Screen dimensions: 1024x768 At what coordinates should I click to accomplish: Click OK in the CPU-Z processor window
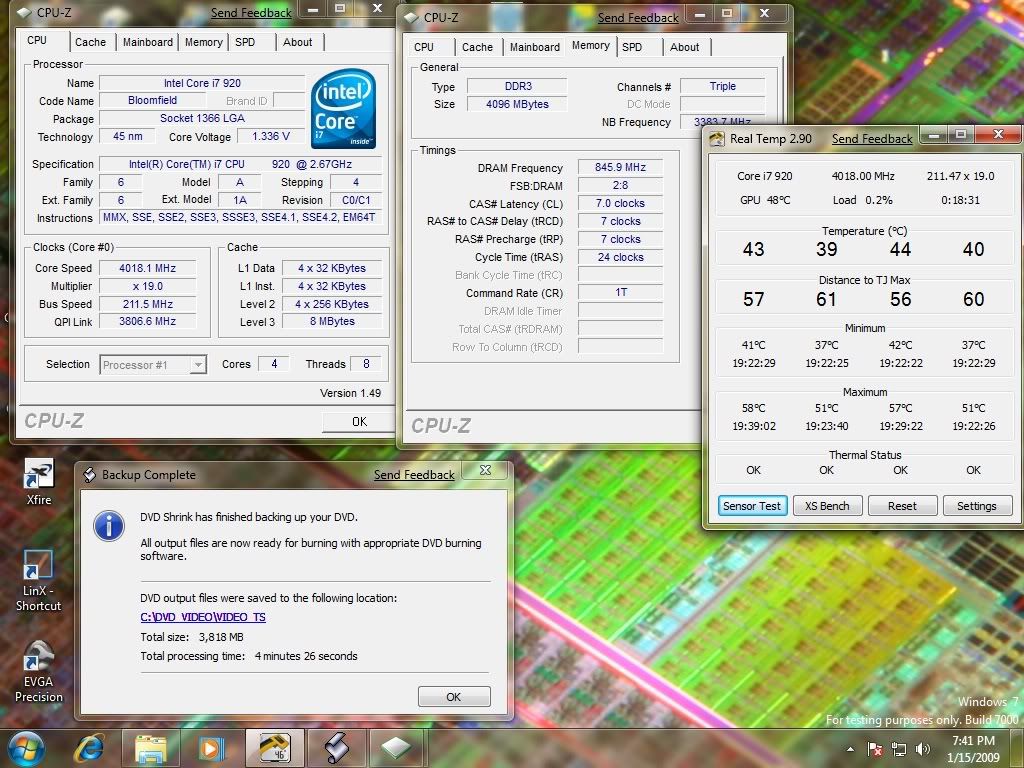pyautogui.click(x=359, y=422)
